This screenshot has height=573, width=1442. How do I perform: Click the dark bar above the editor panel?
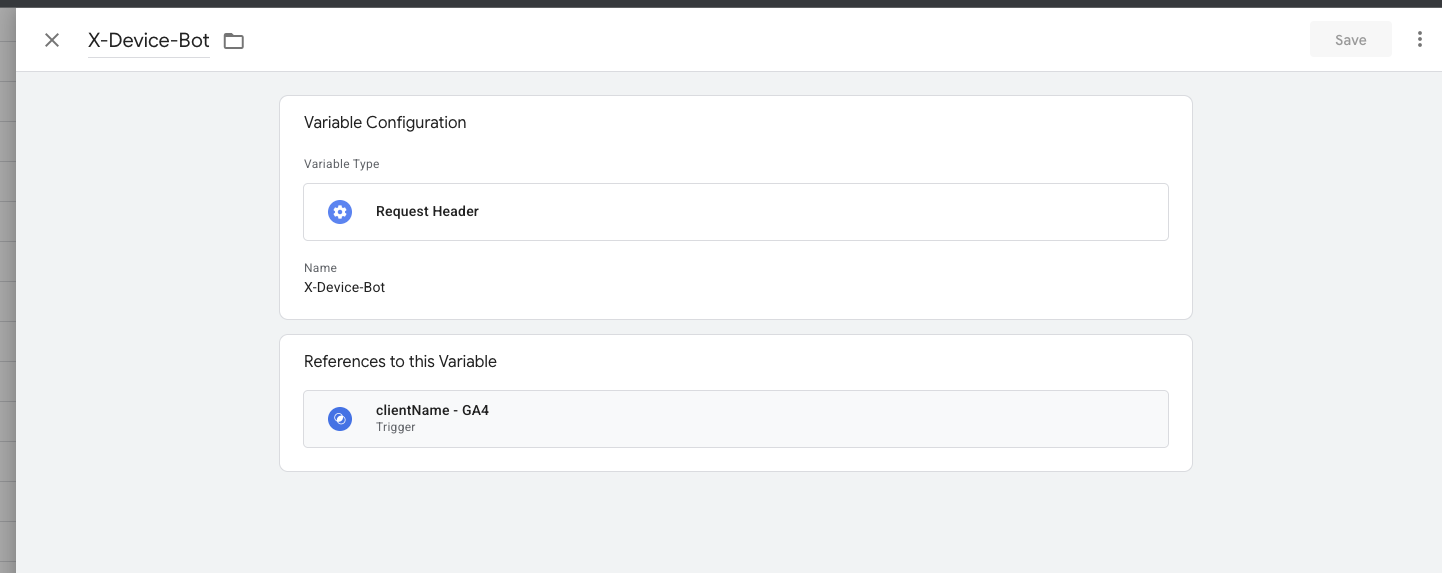(720, 3)
